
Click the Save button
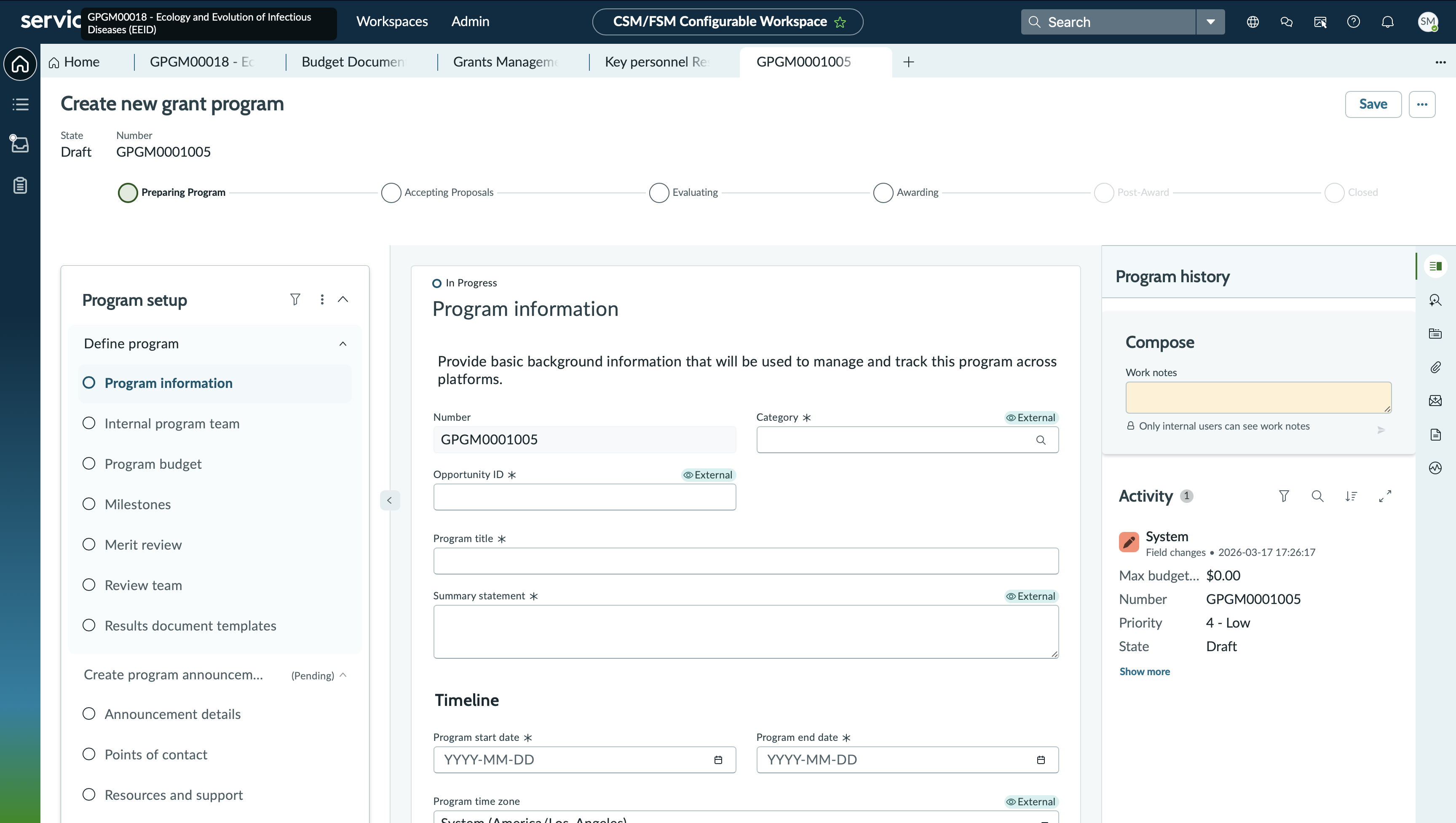point(1373,104)
